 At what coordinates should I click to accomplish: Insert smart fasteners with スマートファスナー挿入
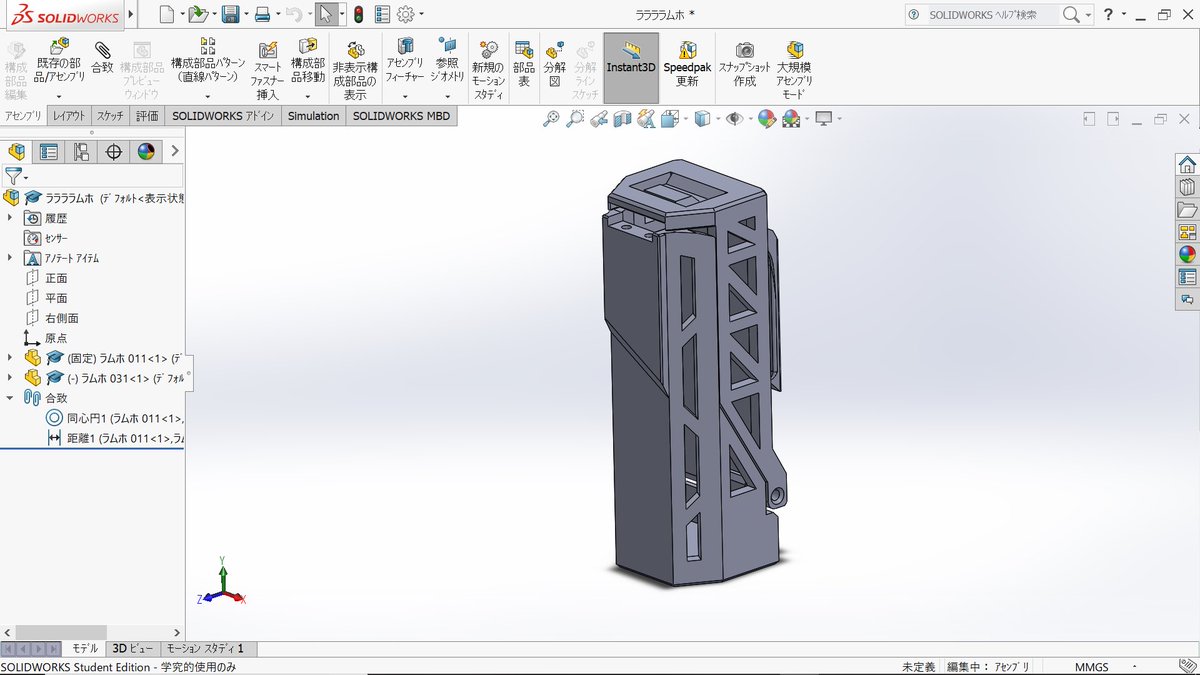tap(268, 70)
